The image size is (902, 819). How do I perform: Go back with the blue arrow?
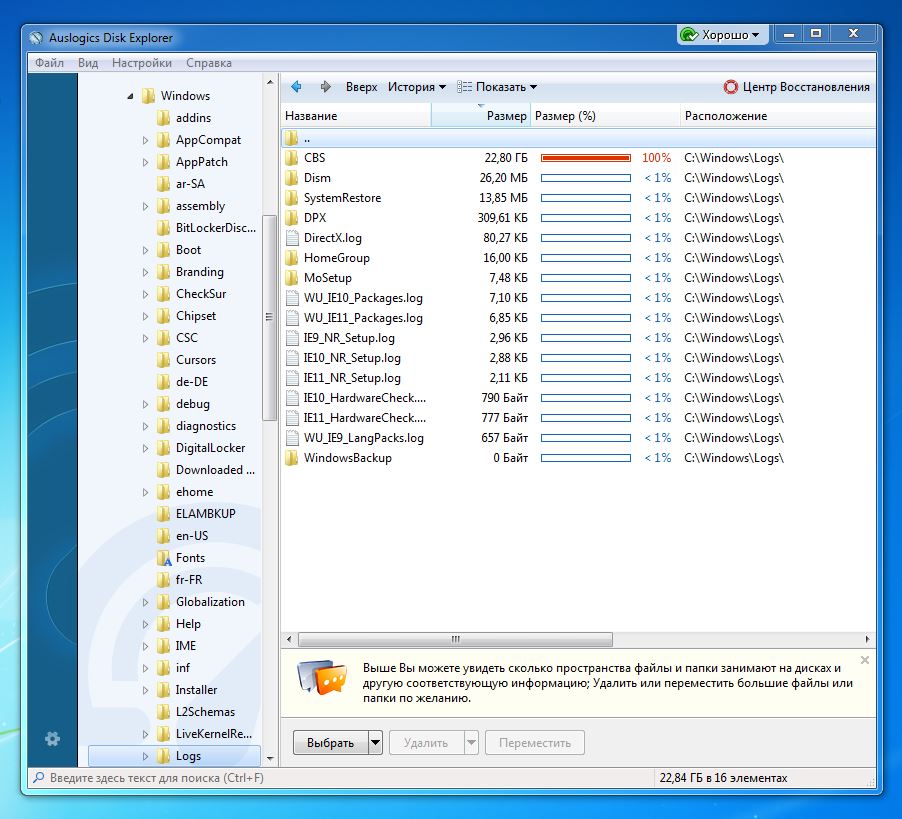pos(296,87)
